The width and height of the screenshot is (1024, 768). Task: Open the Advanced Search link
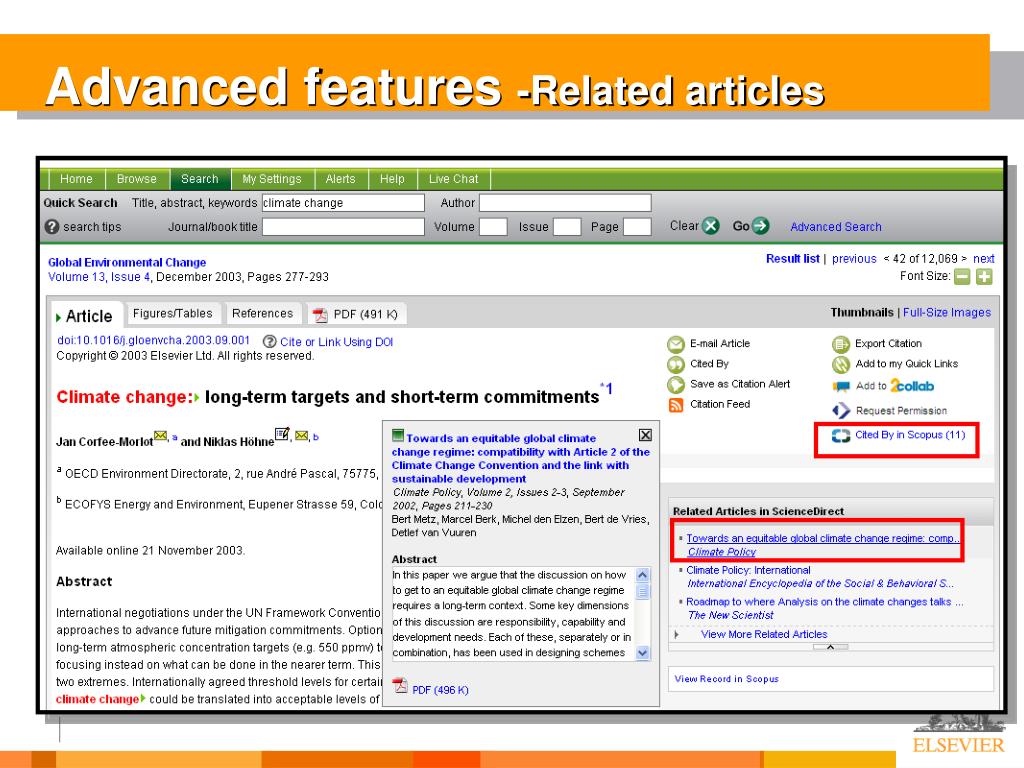(x=835, y=227)
